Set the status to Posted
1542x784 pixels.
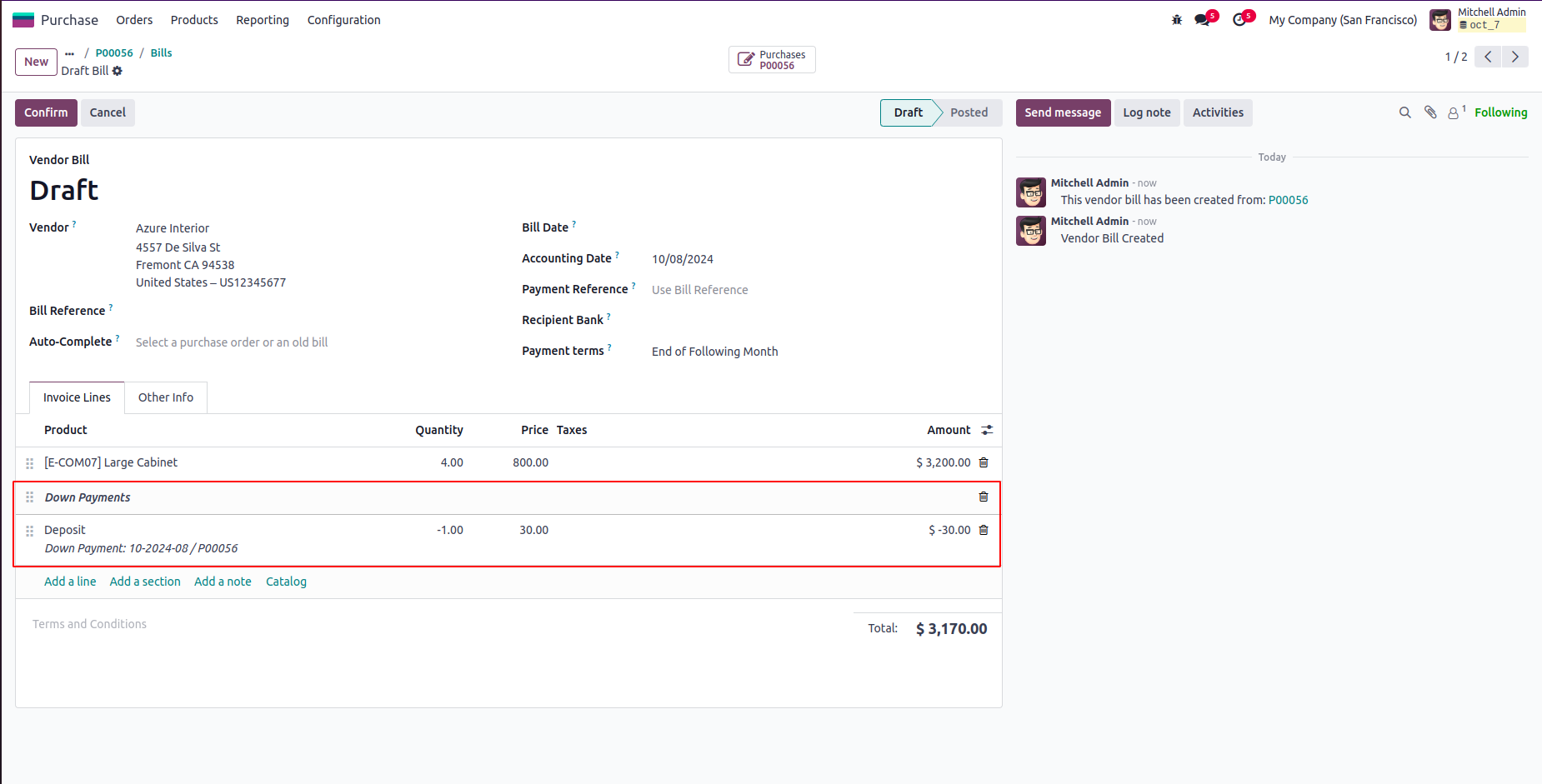(x=969, y=112)
